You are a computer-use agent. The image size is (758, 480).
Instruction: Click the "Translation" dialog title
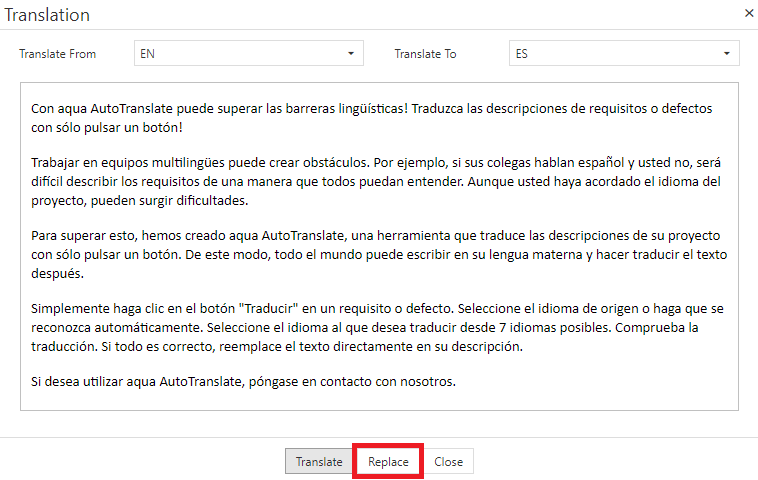pyautogui.click(x=47, y=15)
